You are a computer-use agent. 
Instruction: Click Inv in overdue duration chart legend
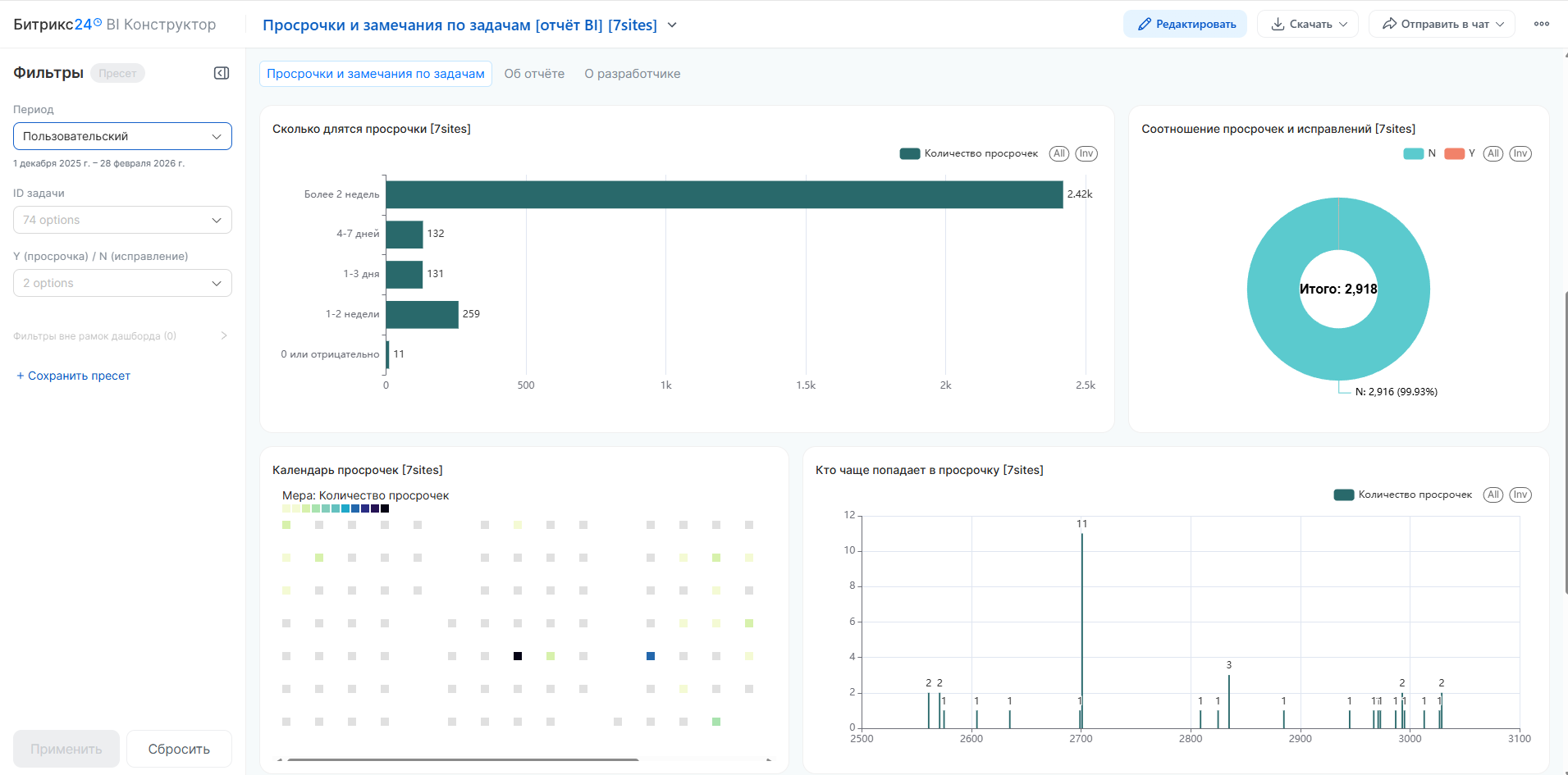point(1086,153)
